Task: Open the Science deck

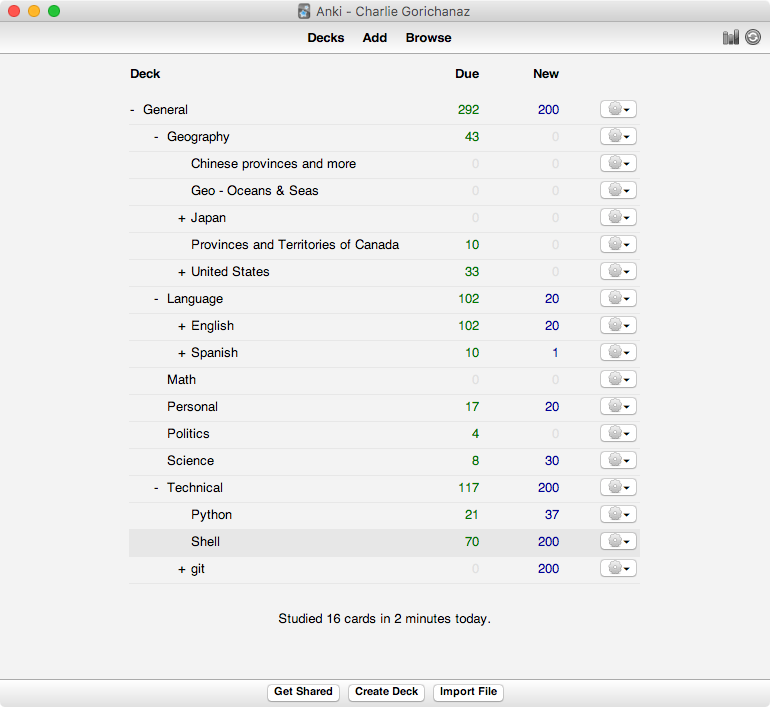Action: pyautogui.click(x=190, y=461)
